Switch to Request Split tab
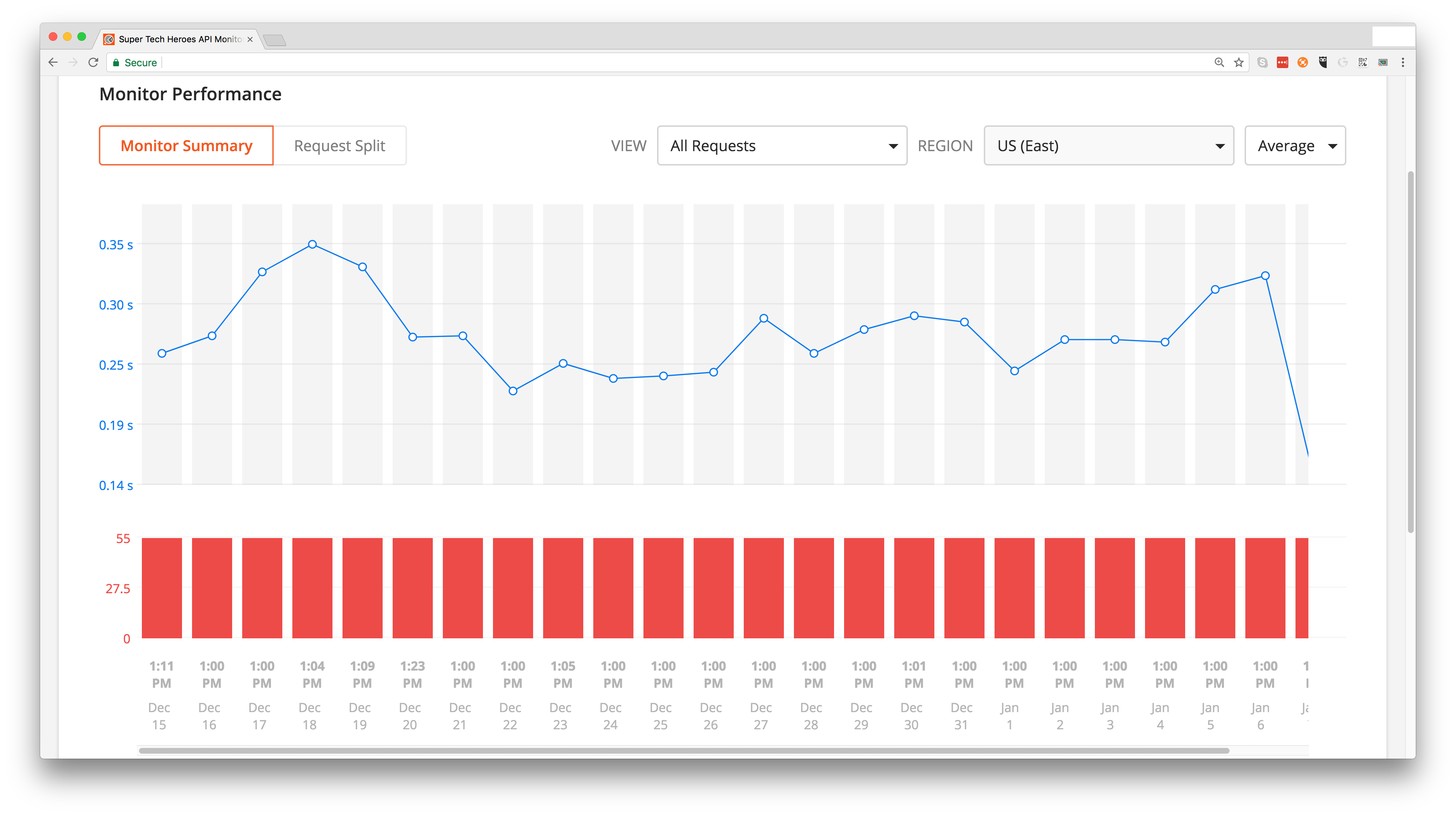 coord(339,146)
